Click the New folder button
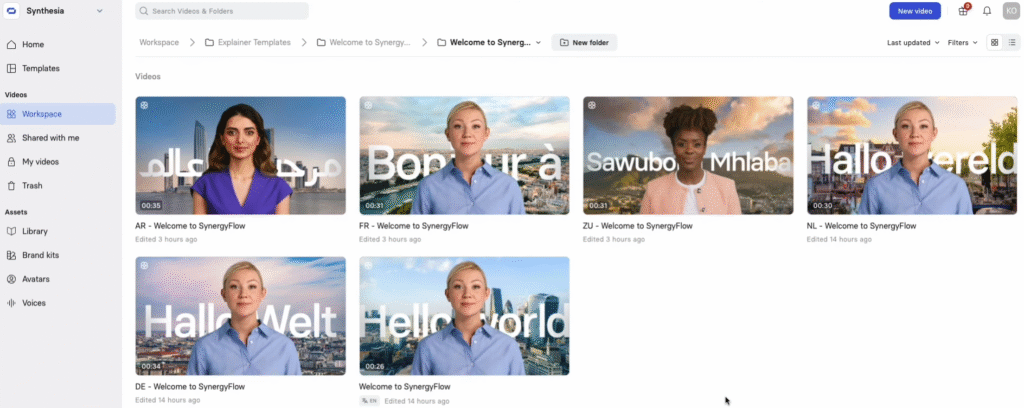Viewport: 1024px width, 408px height. (x=584, y=42)
